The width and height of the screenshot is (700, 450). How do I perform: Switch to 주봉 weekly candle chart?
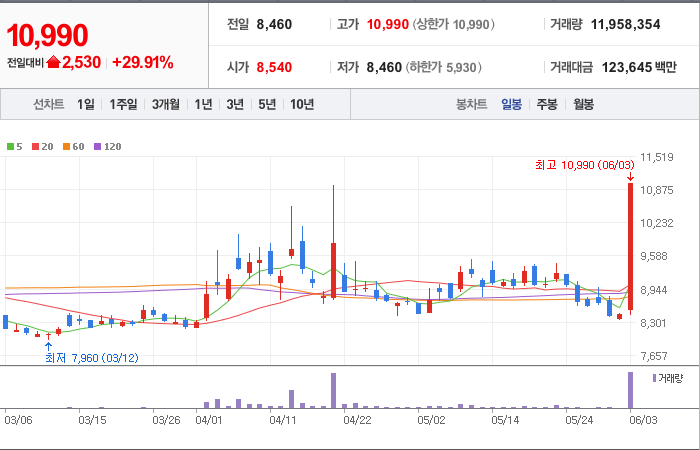tap(547, 104)
